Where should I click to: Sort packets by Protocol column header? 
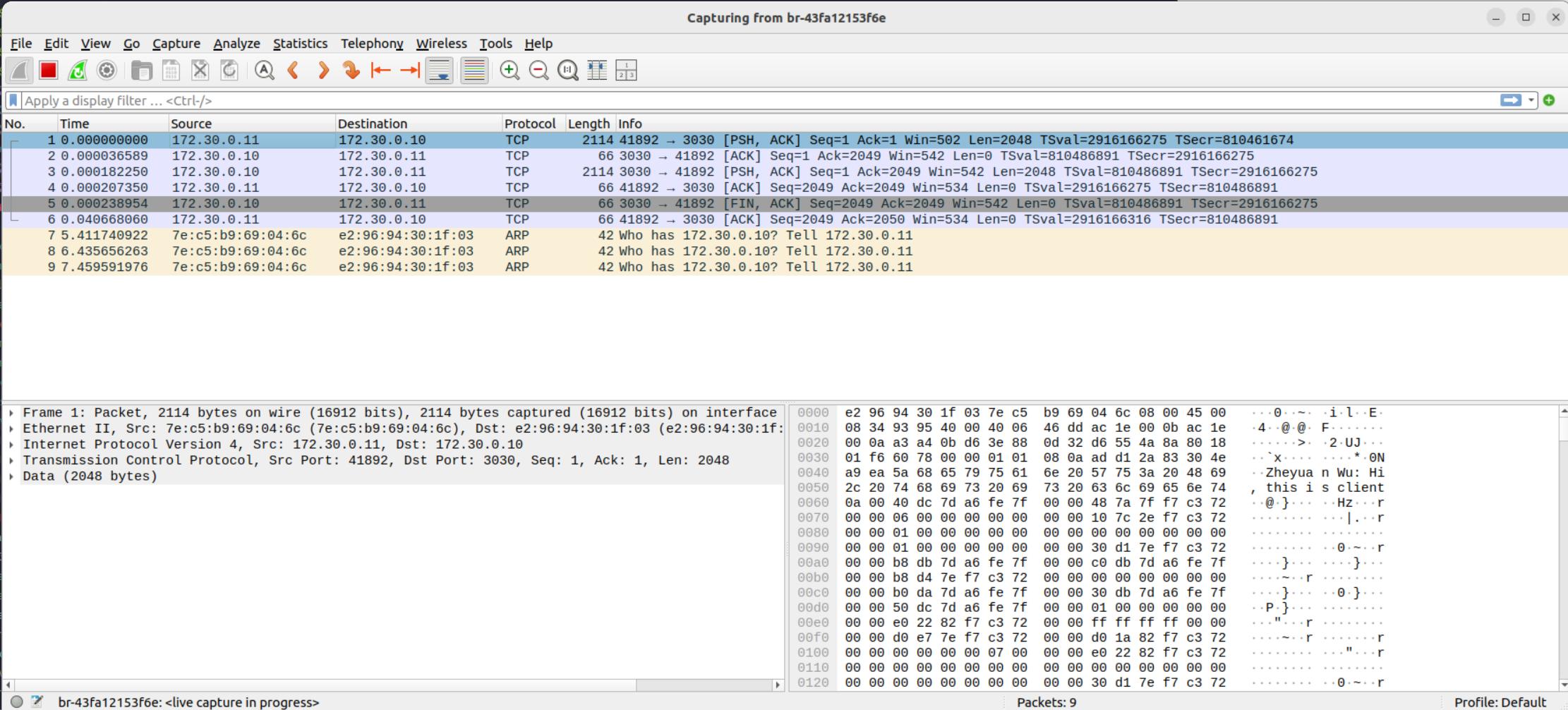(x=530, y=124)
